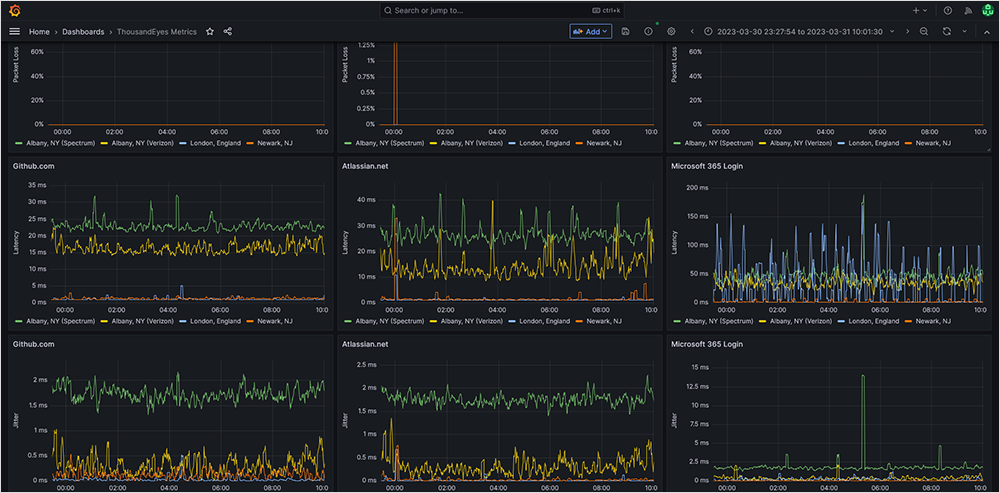Open dashboard insights info icon
This screenshot has width=1000, height=493.
(x=648, y=31)
